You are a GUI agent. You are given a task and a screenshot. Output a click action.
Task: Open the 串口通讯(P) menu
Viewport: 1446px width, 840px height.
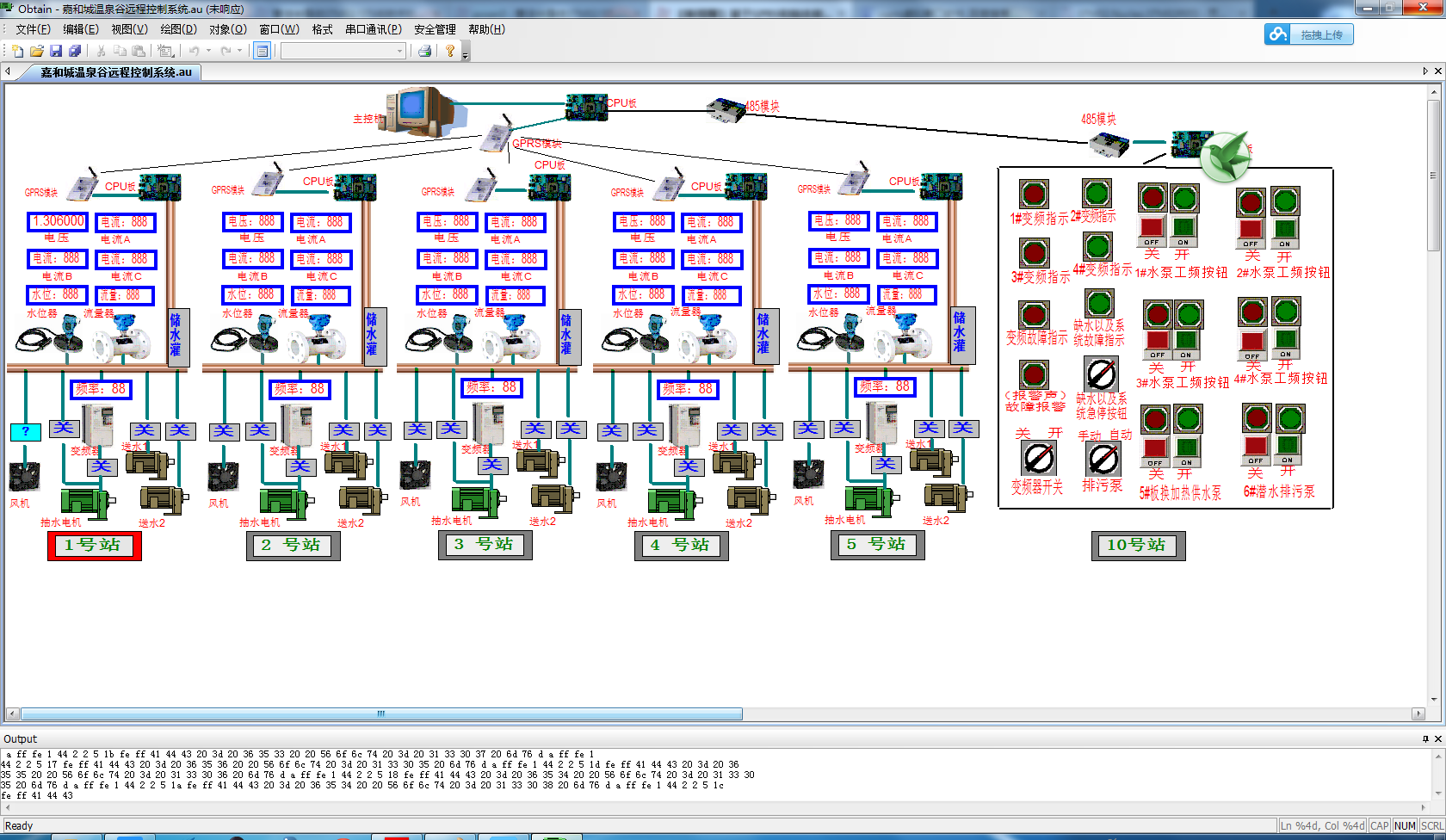pyautogui.click(x=373, y=29)
